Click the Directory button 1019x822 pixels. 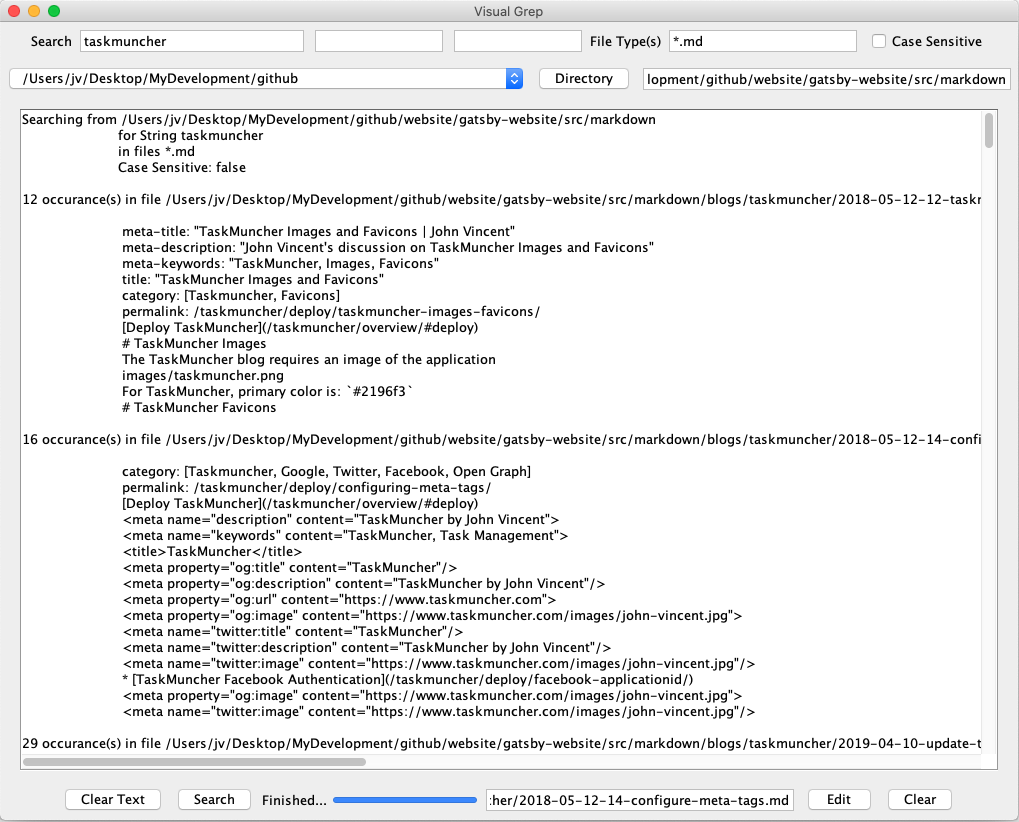pos(584,79)
